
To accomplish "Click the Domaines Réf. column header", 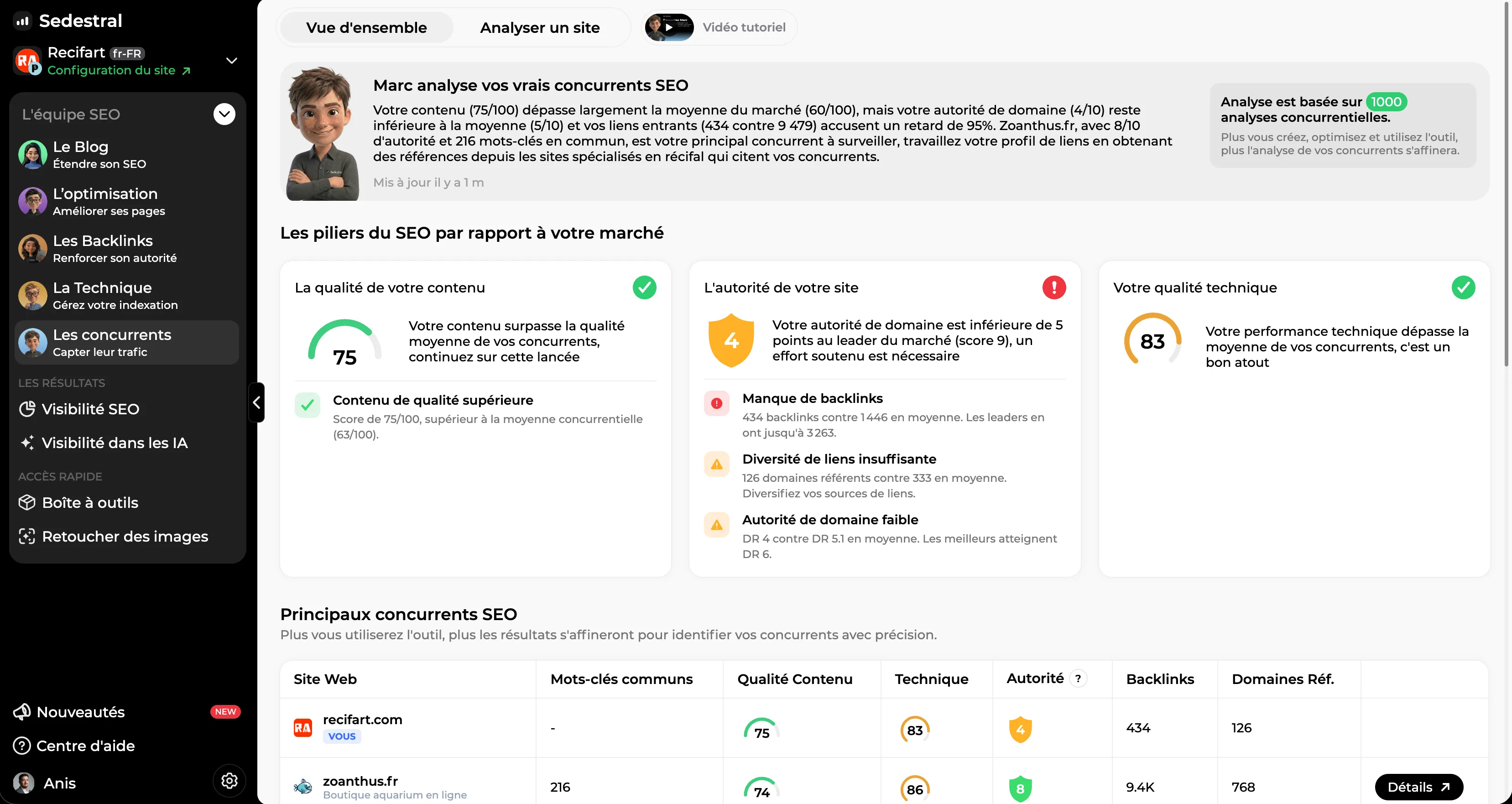I will tap(1283, 679).
